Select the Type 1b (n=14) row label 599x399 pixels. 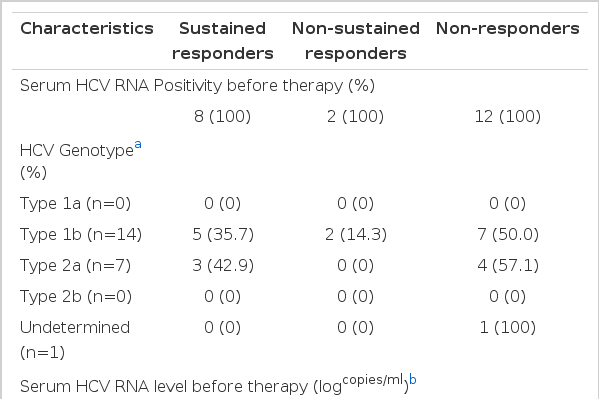point(81,234)
